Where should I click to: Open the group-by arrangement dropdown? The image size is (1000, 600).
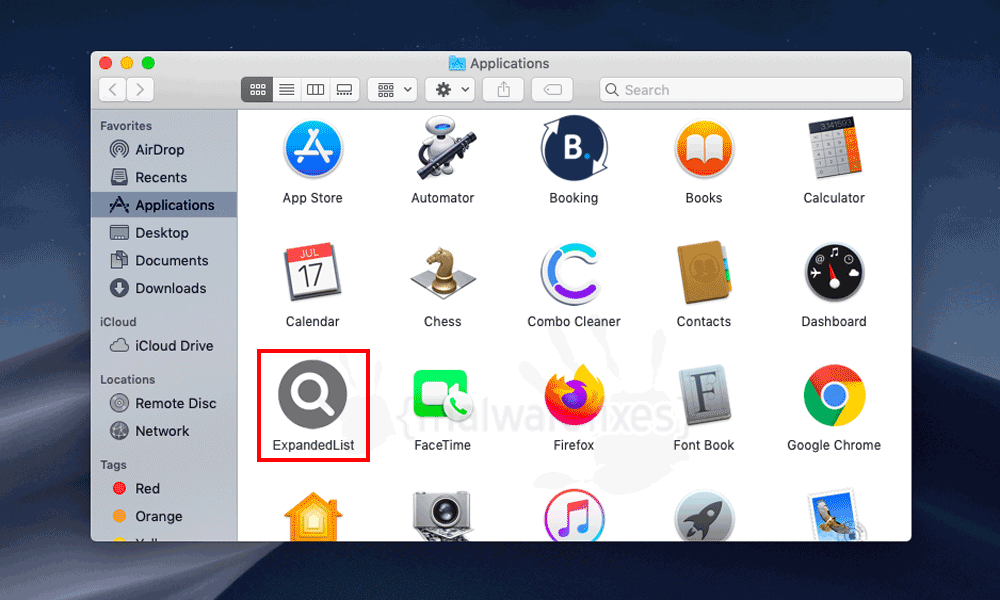tap(393, 90)
